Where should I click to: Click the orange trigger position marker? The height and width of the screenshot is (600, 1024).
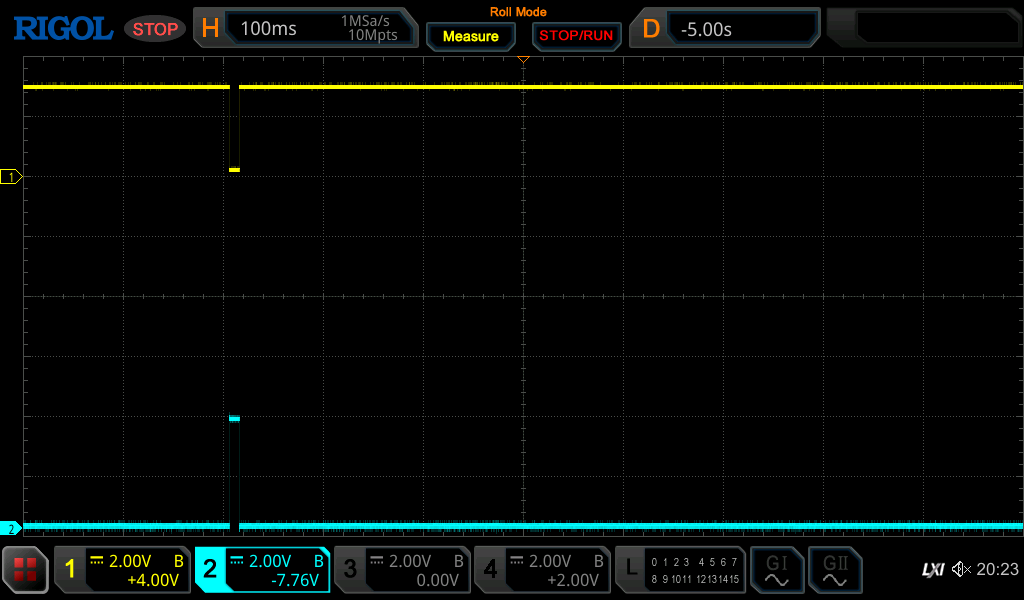[523, 59]
